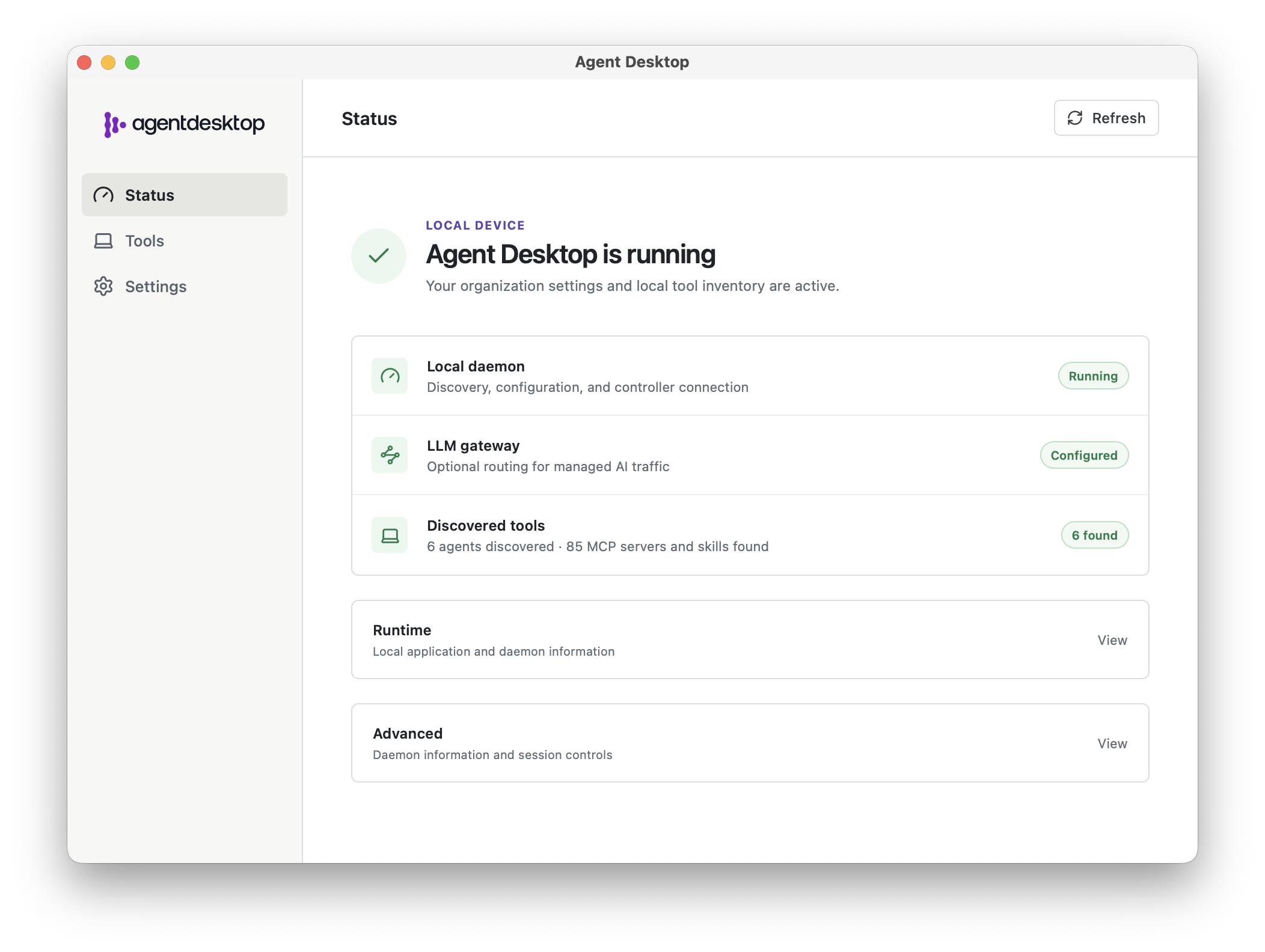Click the agentdesktop purple logo

[184, 124]
